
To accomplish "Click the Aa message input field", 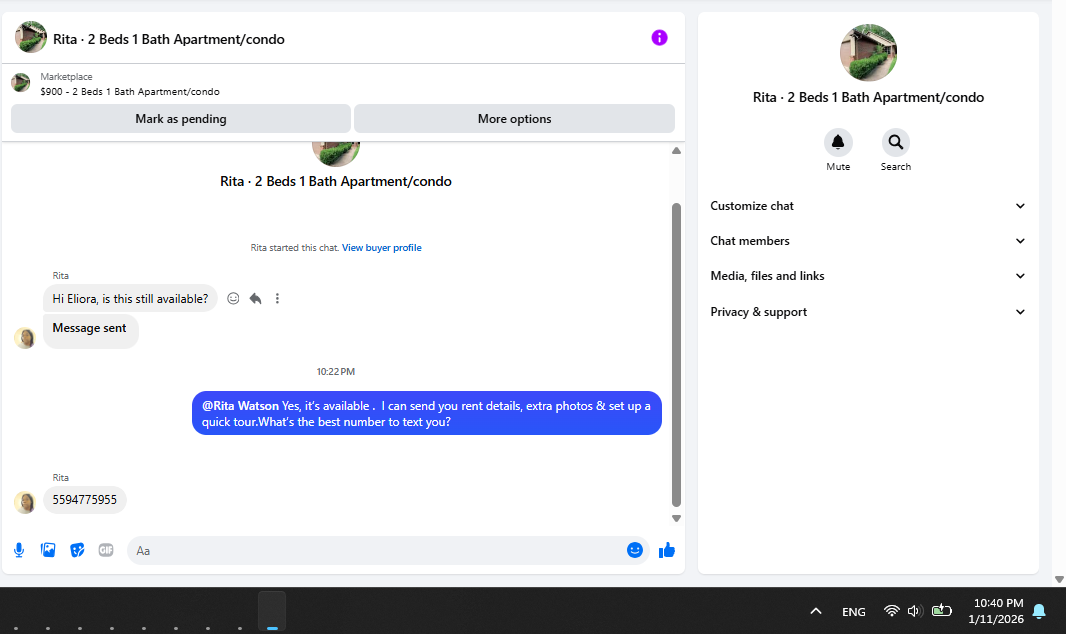I will click(374, 550).
